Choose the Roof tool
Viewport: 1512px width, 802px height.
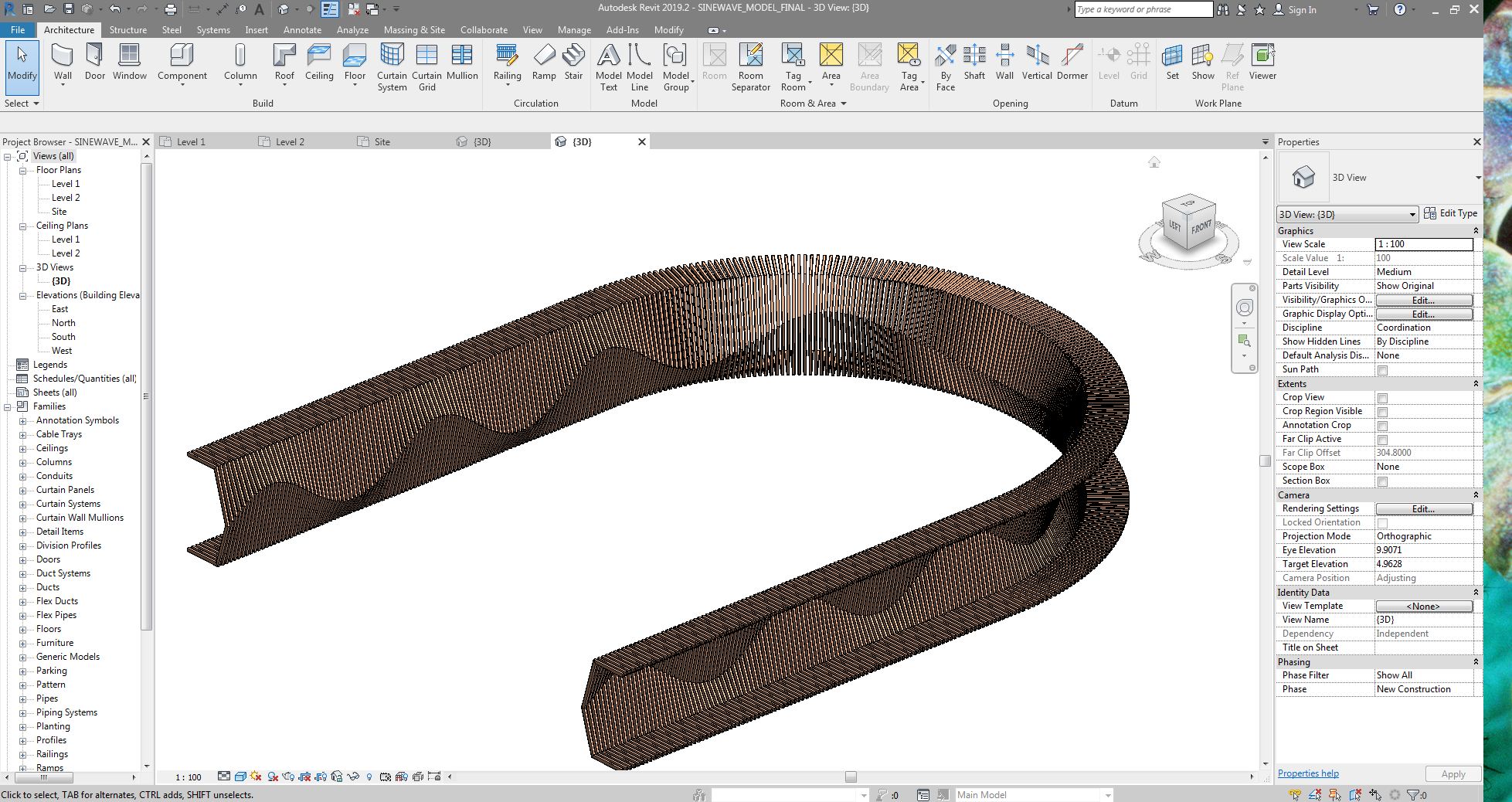click(284, 62)
